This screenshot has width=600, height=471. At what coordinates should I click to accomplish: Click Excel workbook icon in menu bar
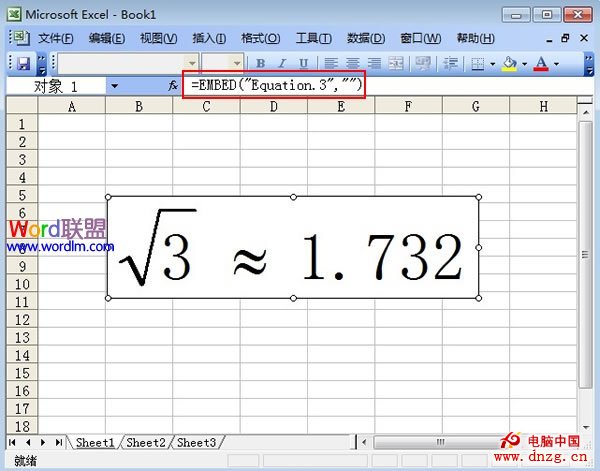click(x=21, y=38)
